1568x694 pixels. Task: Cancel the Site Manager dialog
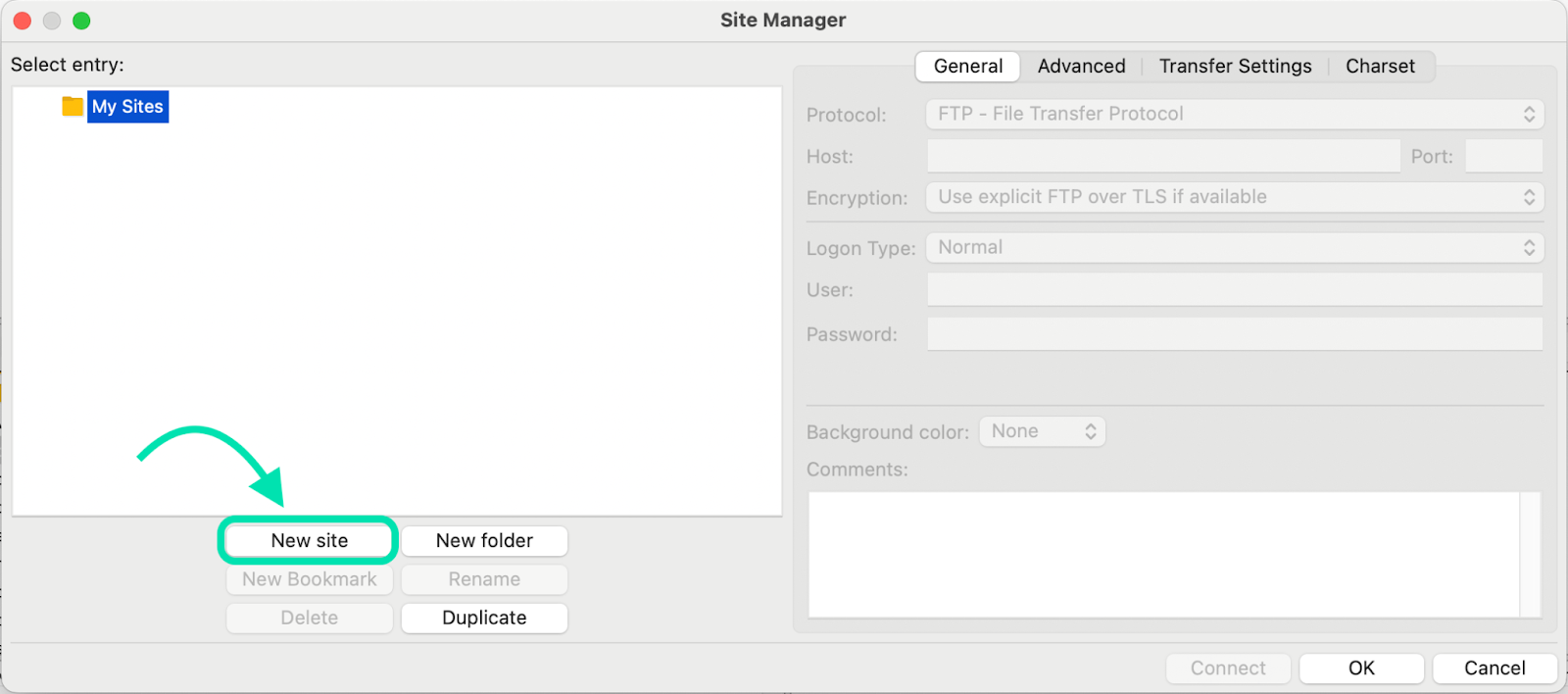(x=1494, y=668)
